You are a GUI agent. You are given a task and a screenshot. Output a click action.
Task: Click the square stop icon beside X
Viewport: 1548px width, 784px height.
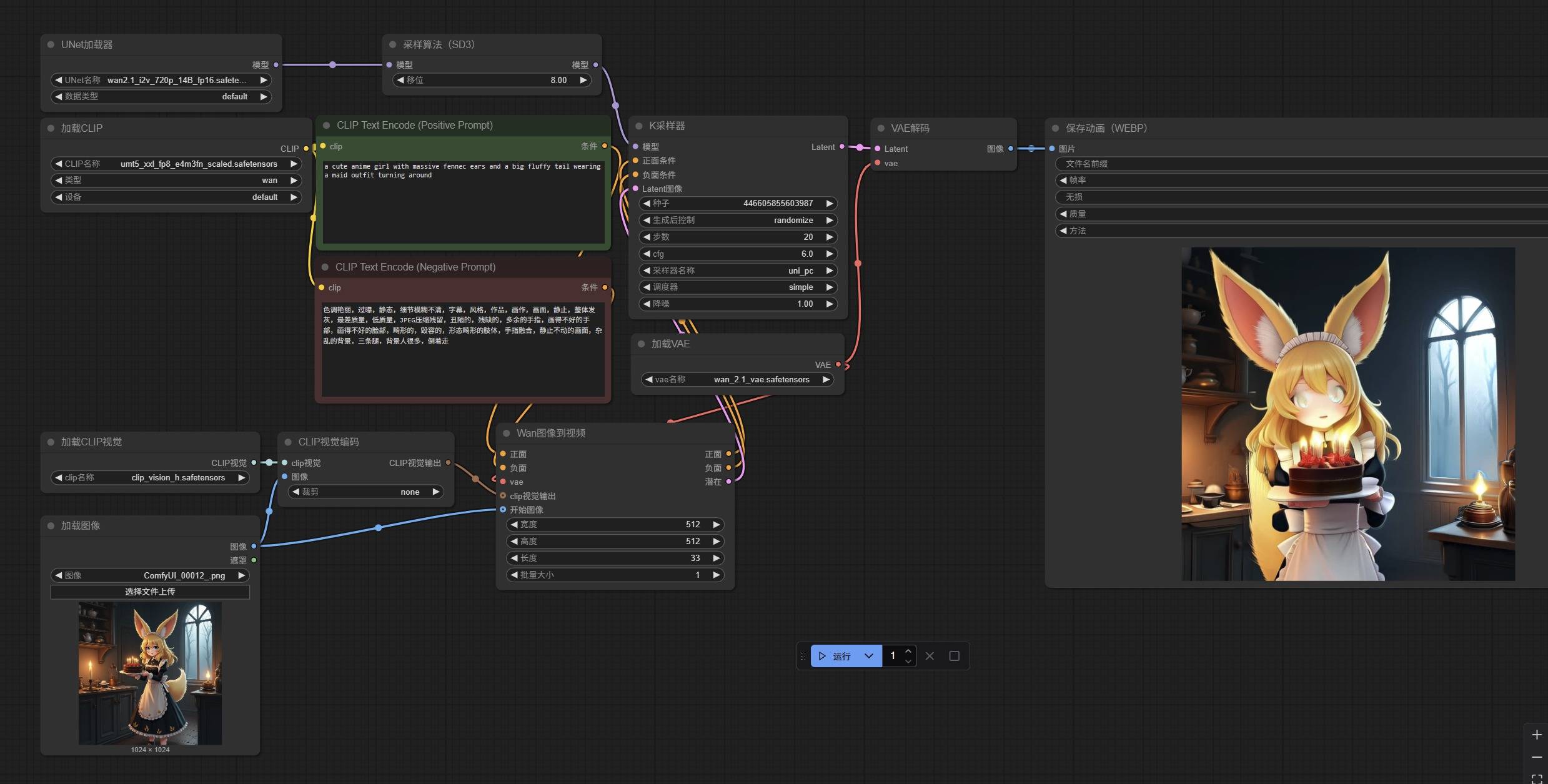[954, 656]
